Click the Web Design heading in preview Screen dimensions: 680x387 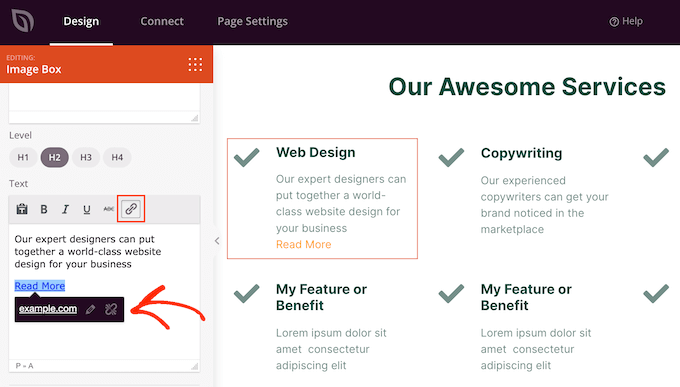point(316,152)
